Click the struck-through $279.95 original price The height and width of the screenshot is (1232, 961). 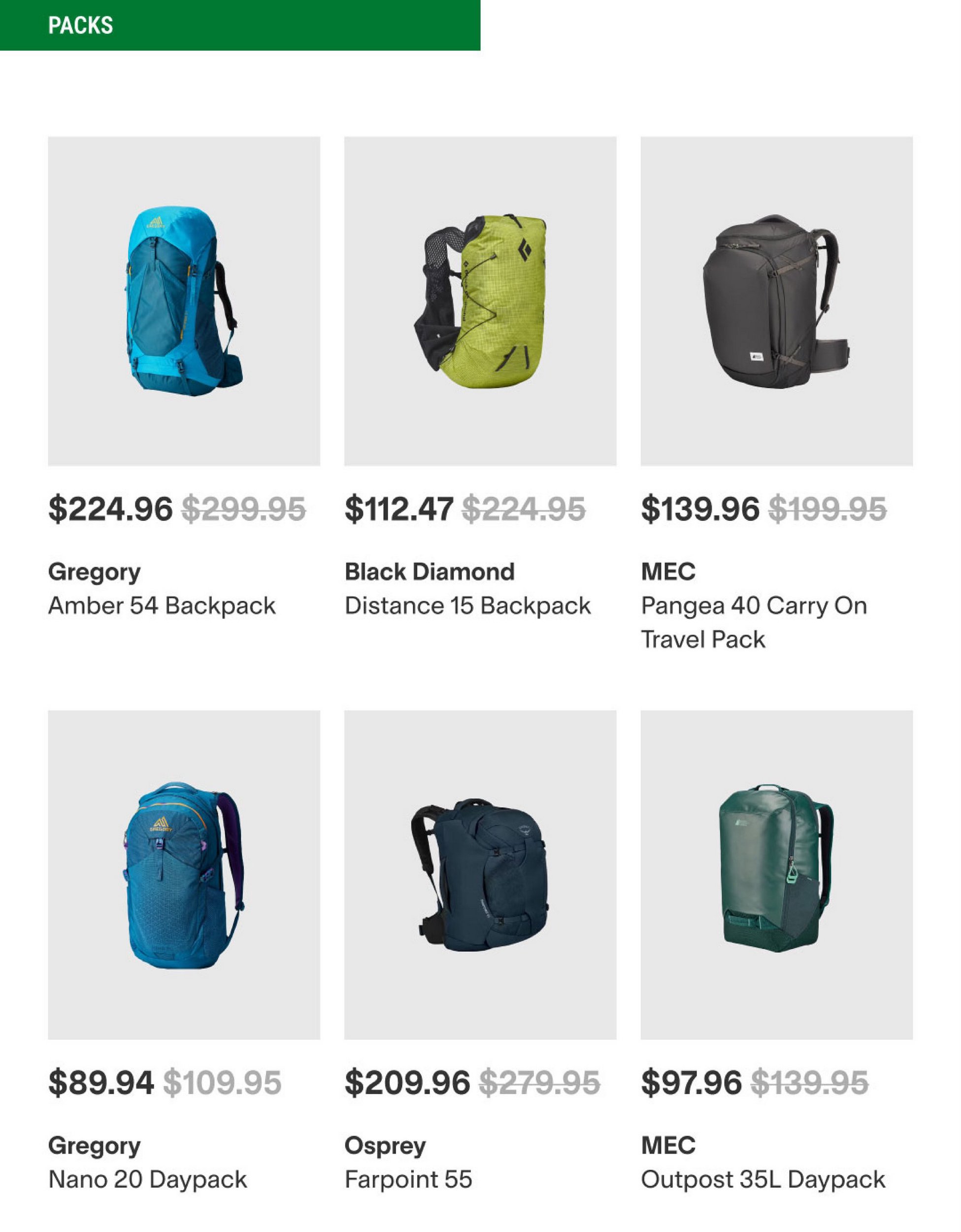(x=540, y=1083)
